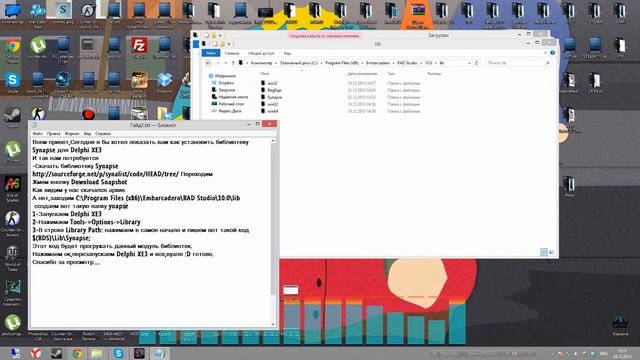Click inside the Notepad text area
The width and height of the screenshot is (640, 360).
tap(151, 233)
